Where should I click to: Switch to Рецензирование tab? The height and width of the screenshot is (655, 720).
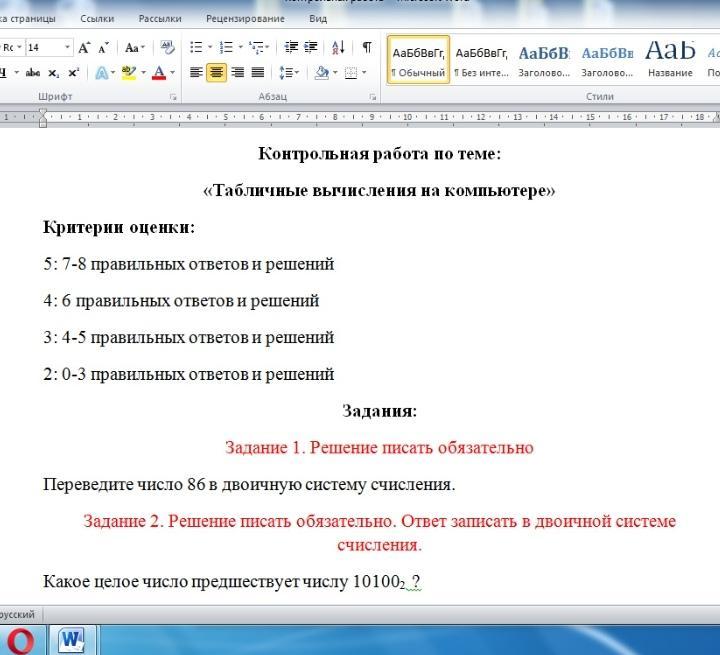[x=245, y=19]
